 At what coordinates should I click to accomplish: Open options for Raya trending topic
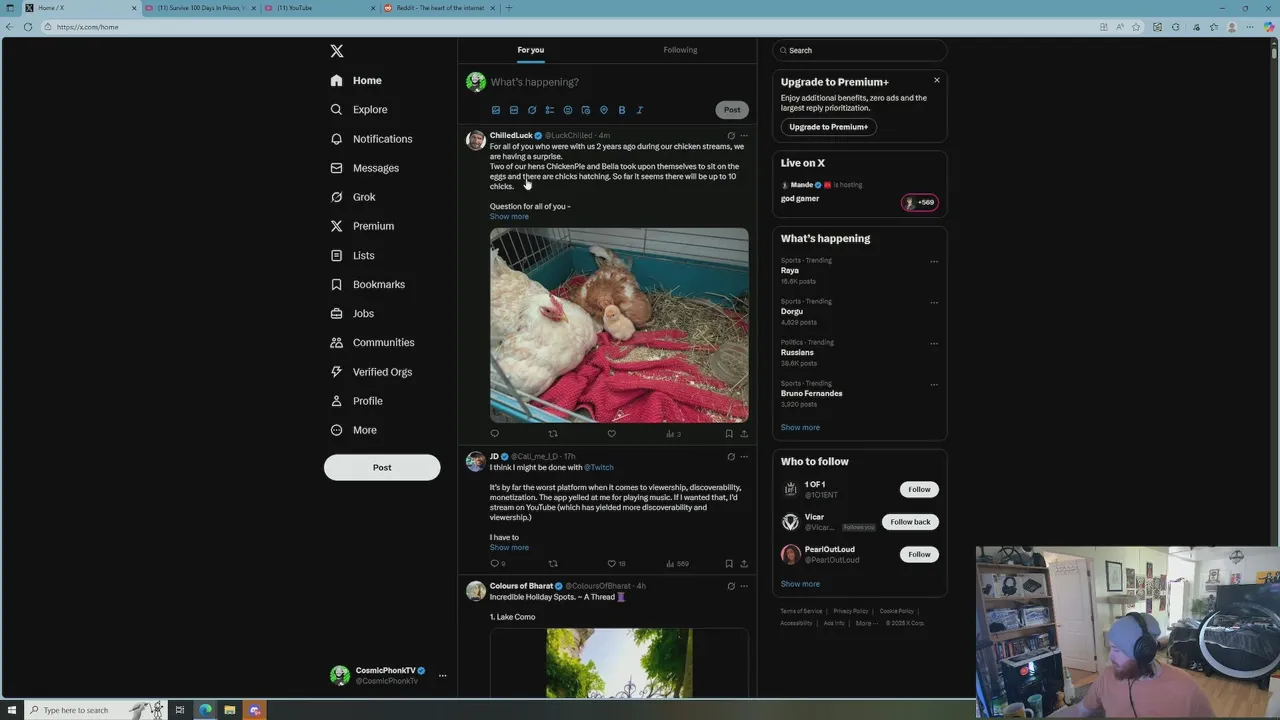tap(934, 262)
